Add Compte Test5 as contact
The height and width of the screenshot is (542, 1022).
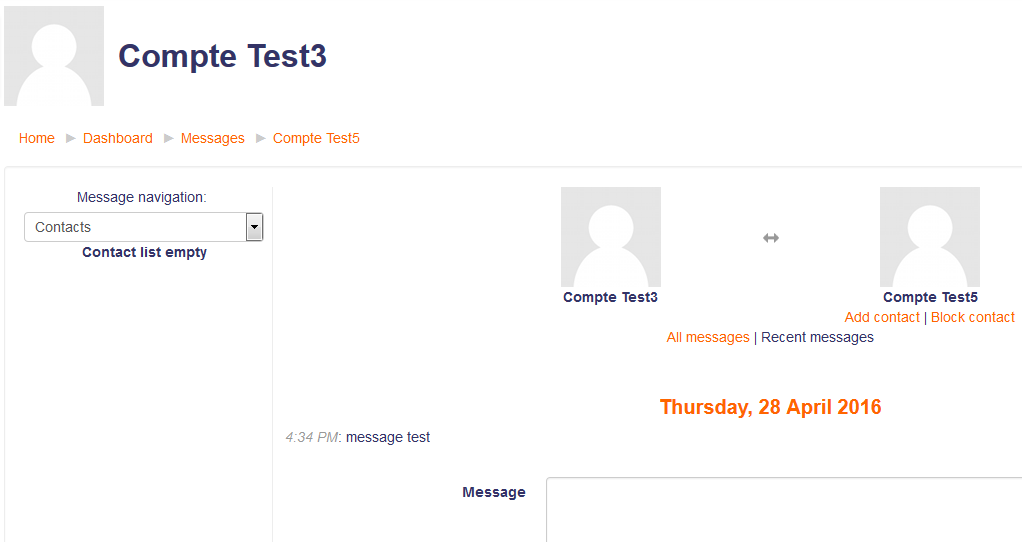(x=882, y=317)
